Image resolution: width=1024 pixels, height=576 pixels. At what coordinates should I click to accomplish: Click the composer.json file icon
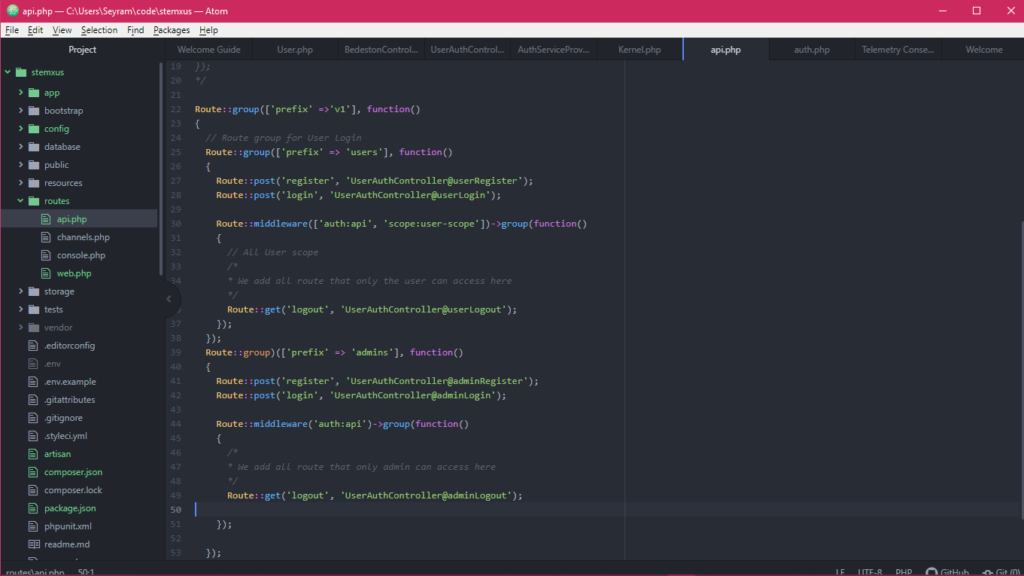point(34,472)
